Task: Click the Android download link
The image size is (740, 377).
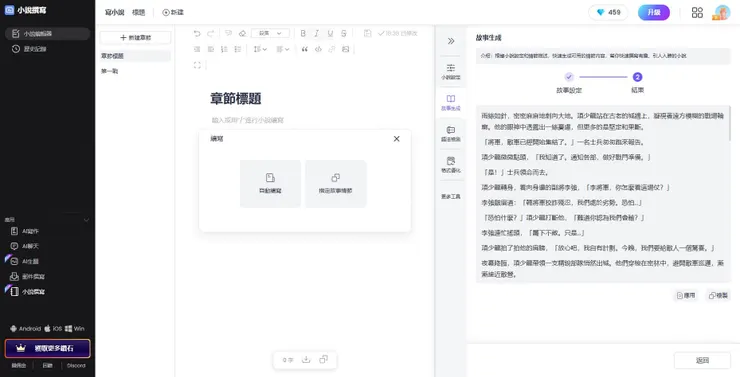Action: pyautogui.click(x=25, y=328)
